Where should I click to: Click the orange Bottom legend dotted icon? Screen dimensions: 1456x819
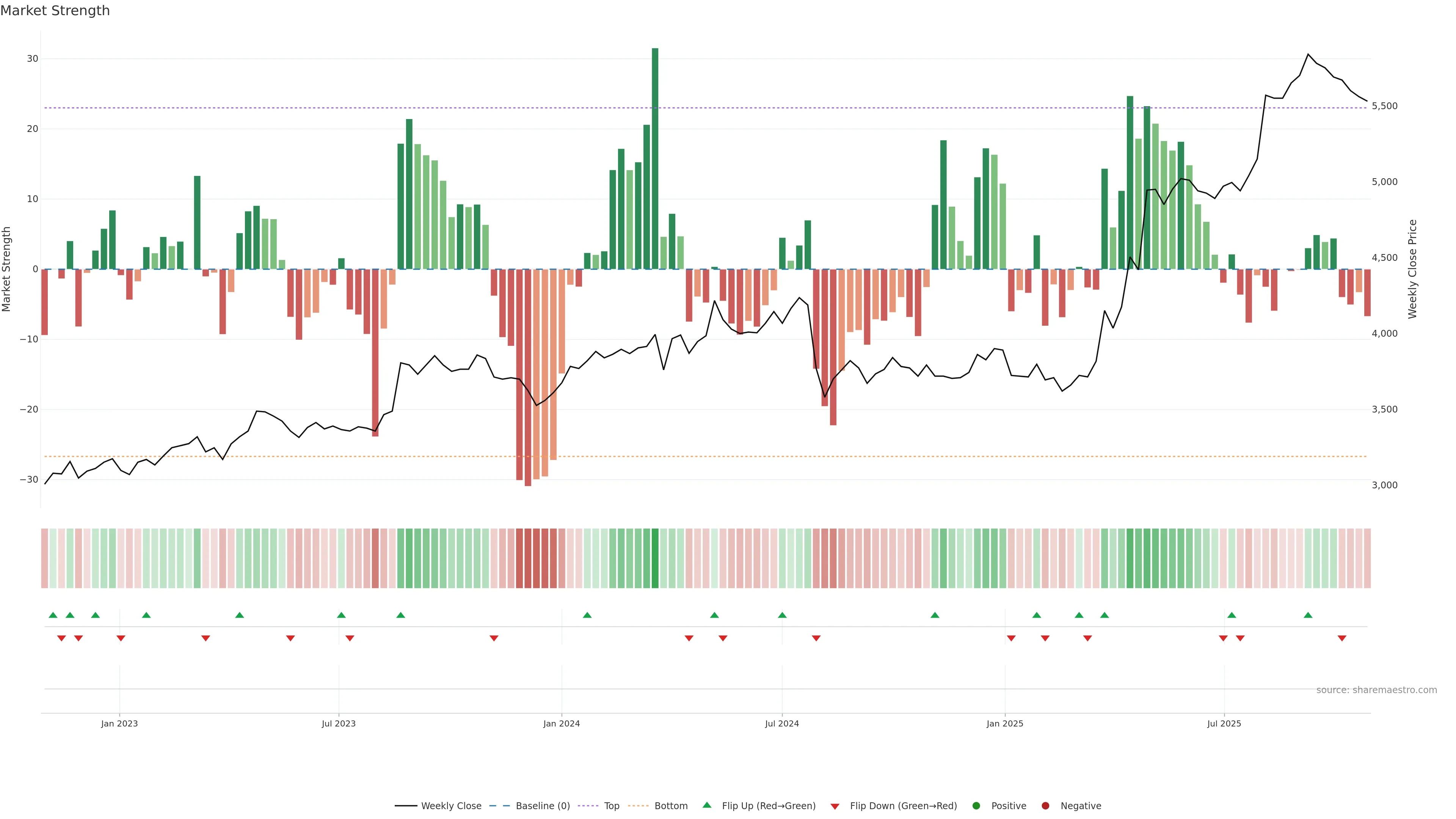(638, 806)
